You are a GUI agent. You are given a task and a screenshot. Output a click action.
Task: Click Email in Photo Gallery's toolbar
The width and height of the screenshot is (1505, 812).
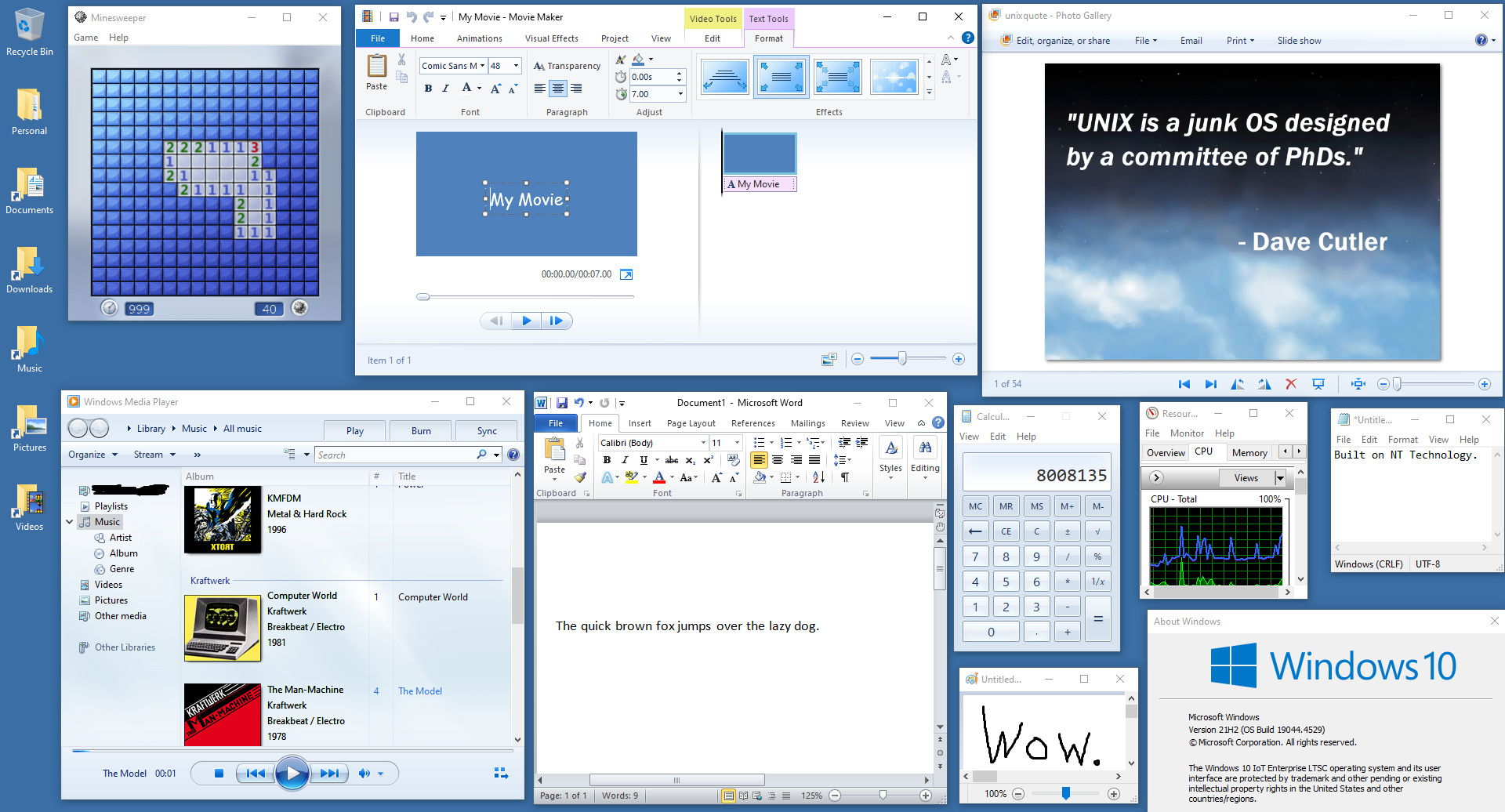1191,41
